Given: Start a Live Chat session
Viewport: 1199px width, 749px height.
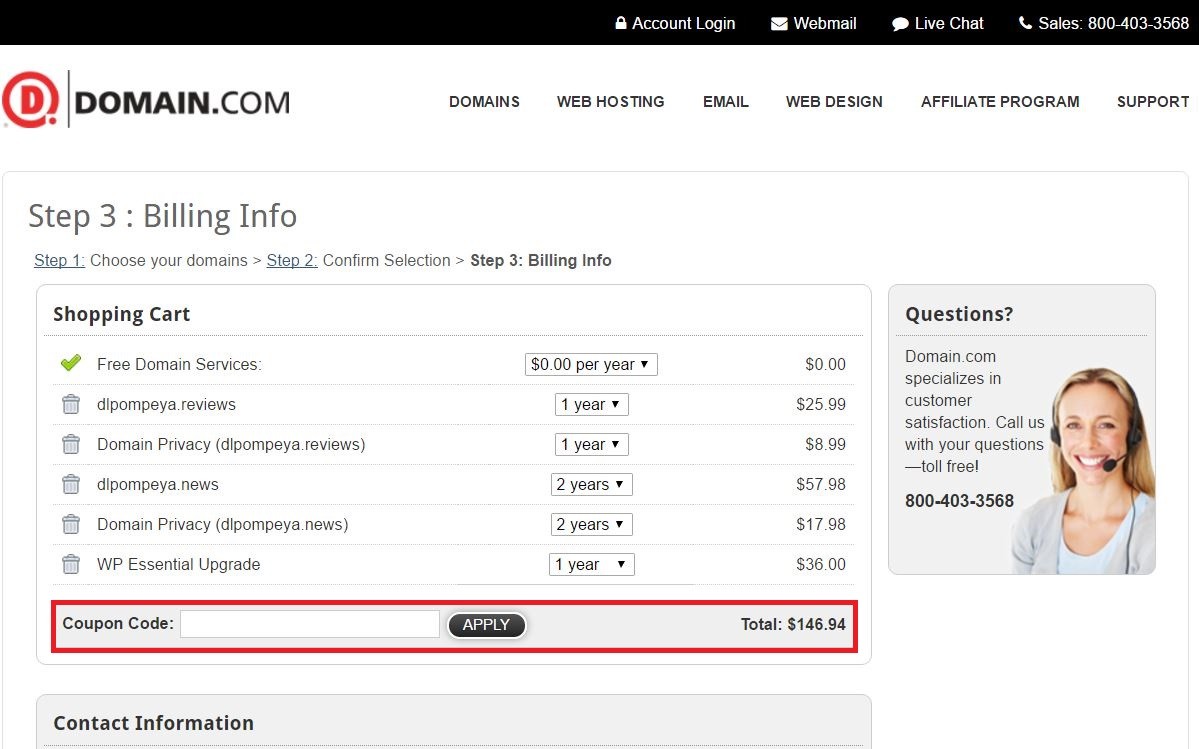Looking at the screenshot, I should [937, 23].
